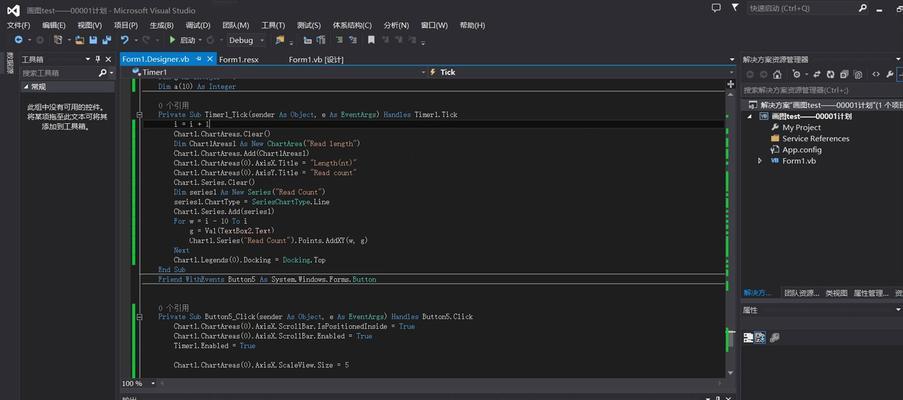This screenshot has height=400, width=903.
Task: Select Service References in Solution Explorer
Action: click(815, 139)
